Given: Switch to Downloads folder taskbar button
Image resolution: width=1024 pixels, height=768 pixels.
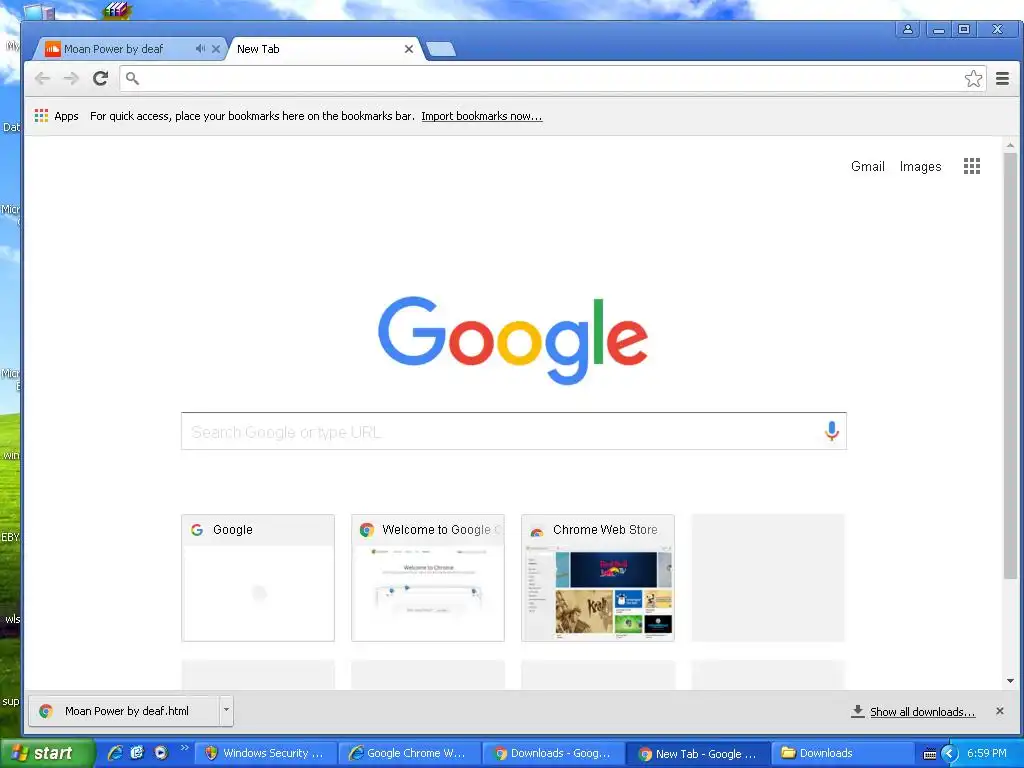Looking at the screenshot, I should [842, 754].
